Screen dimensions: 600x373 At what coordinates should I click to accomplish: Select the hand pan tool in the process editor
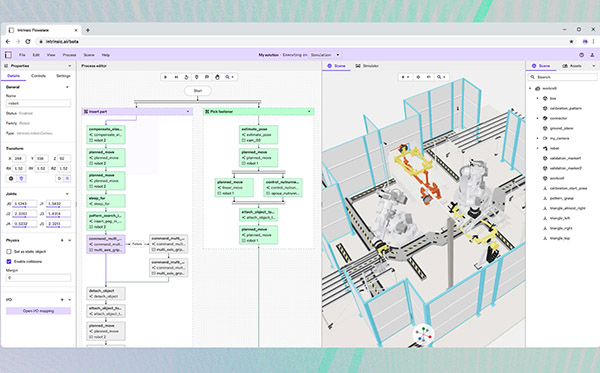point(217,77)
